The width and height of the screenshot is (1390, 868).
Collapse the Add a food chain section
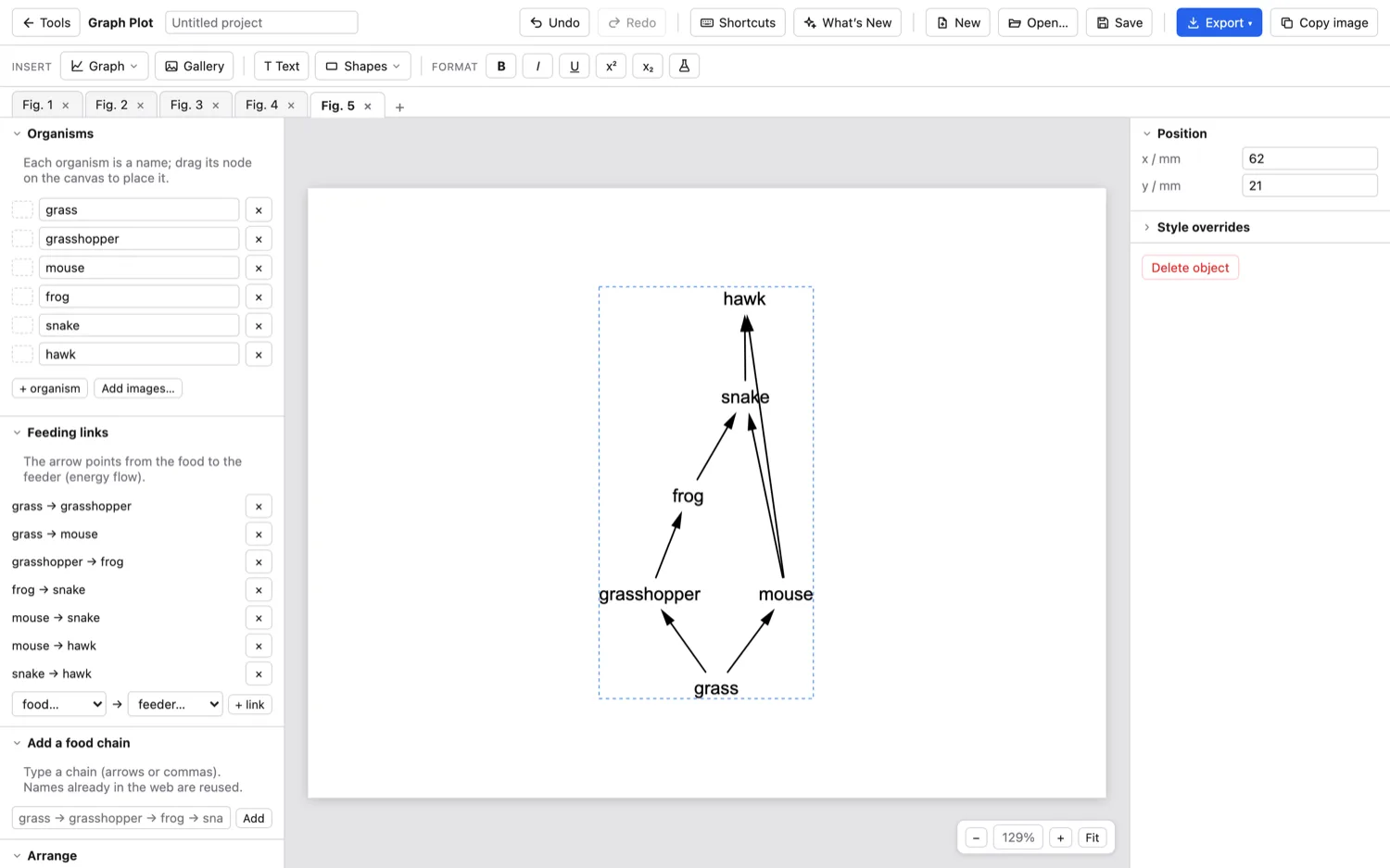click(x=17, y=743)
